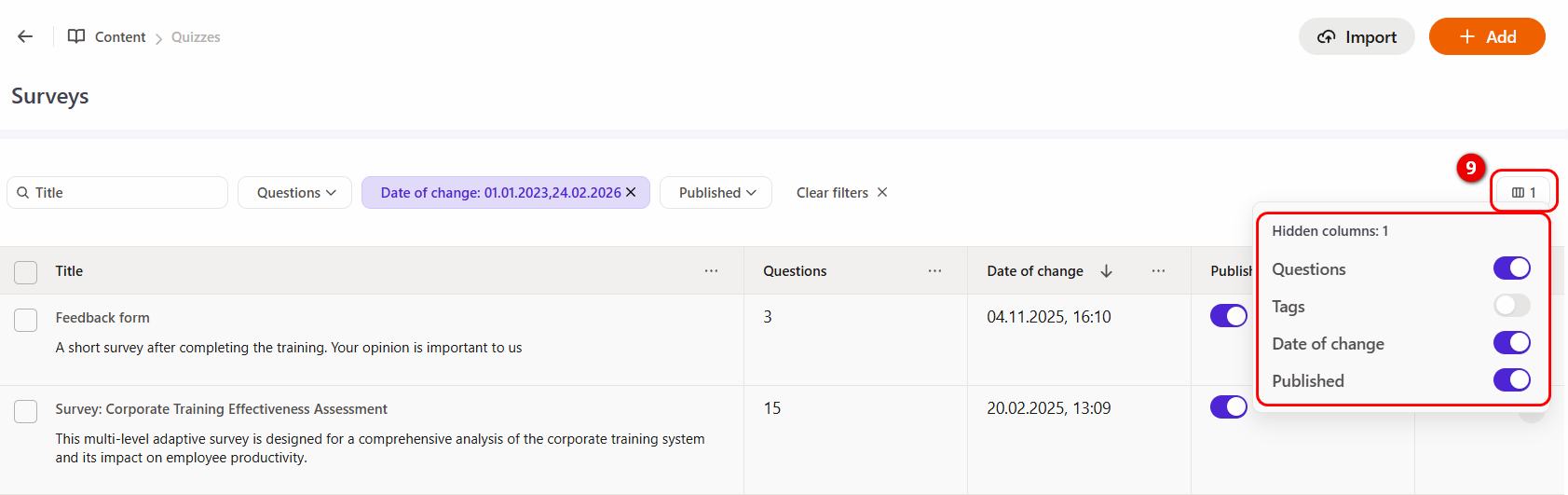
Task: Turn off the Questions column toggle
Action: click(1511, 268)
